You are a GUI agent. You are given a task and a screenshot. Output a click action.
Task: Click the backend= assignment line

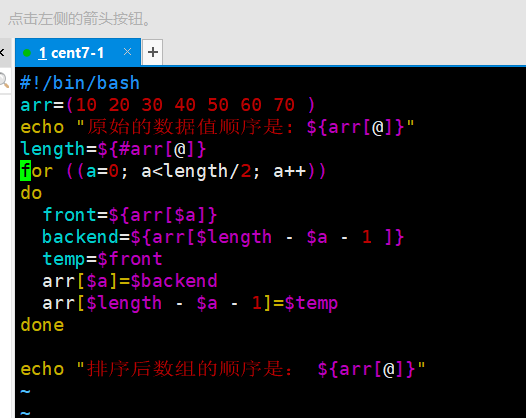coord(223,237)
